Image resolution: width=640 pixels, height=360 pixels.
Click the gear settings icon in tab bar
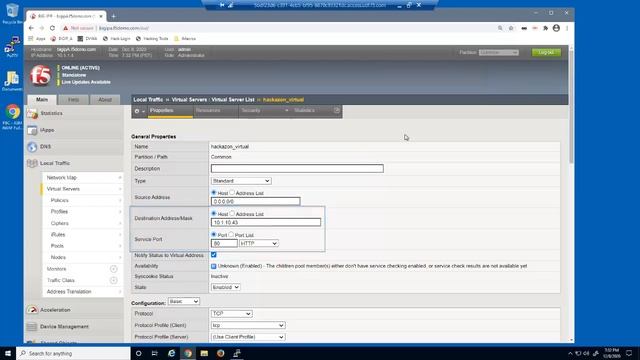137,111
